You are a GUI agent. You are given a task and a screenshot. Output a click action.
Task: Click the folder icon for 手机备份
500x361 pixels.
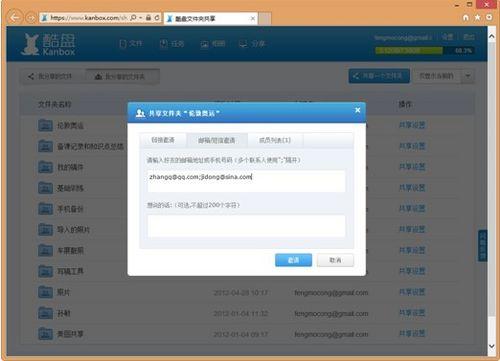pyautogui.click(x=45, y=209)
